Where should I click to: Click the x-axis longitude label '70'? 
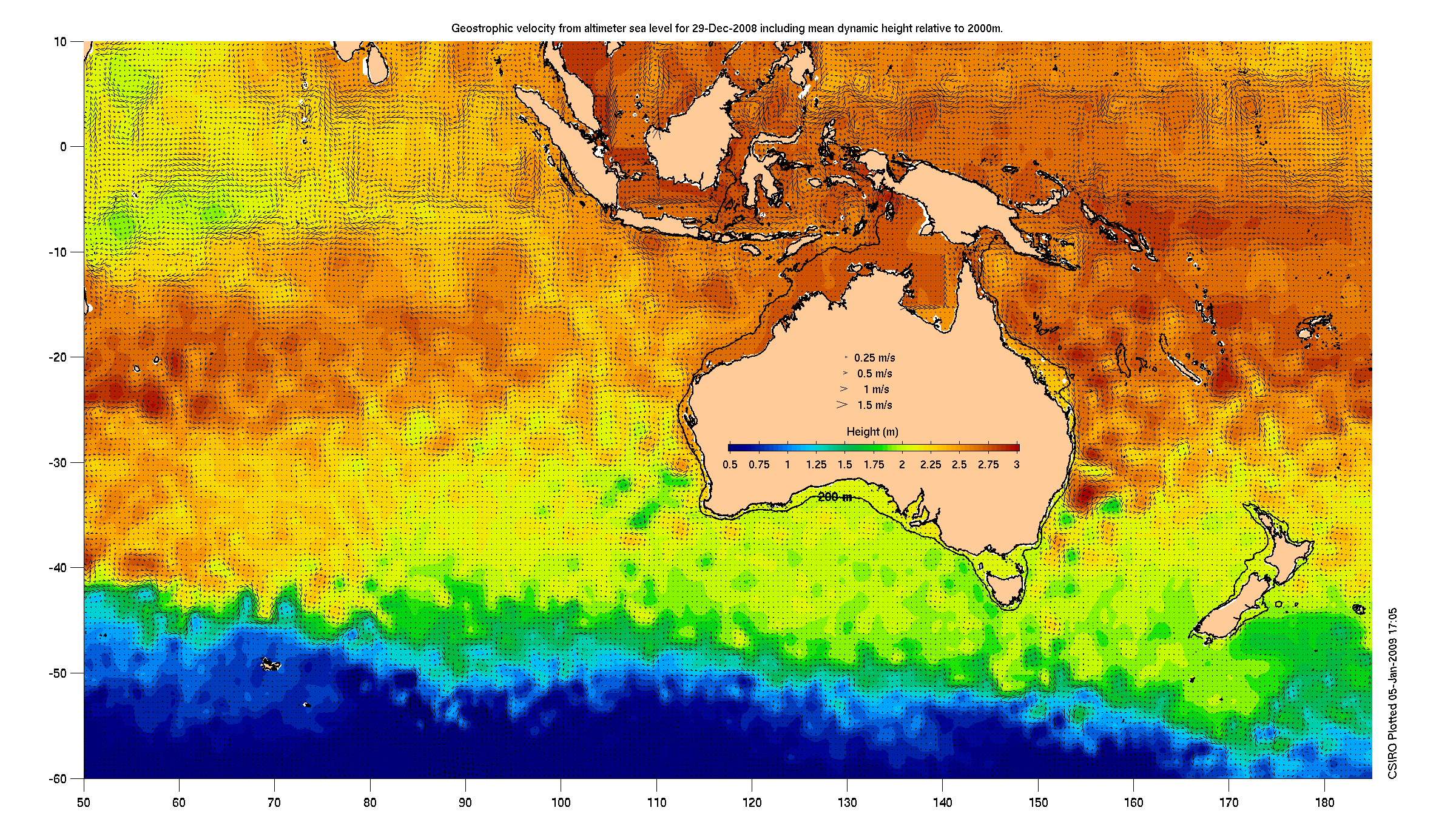click(274, 803)
